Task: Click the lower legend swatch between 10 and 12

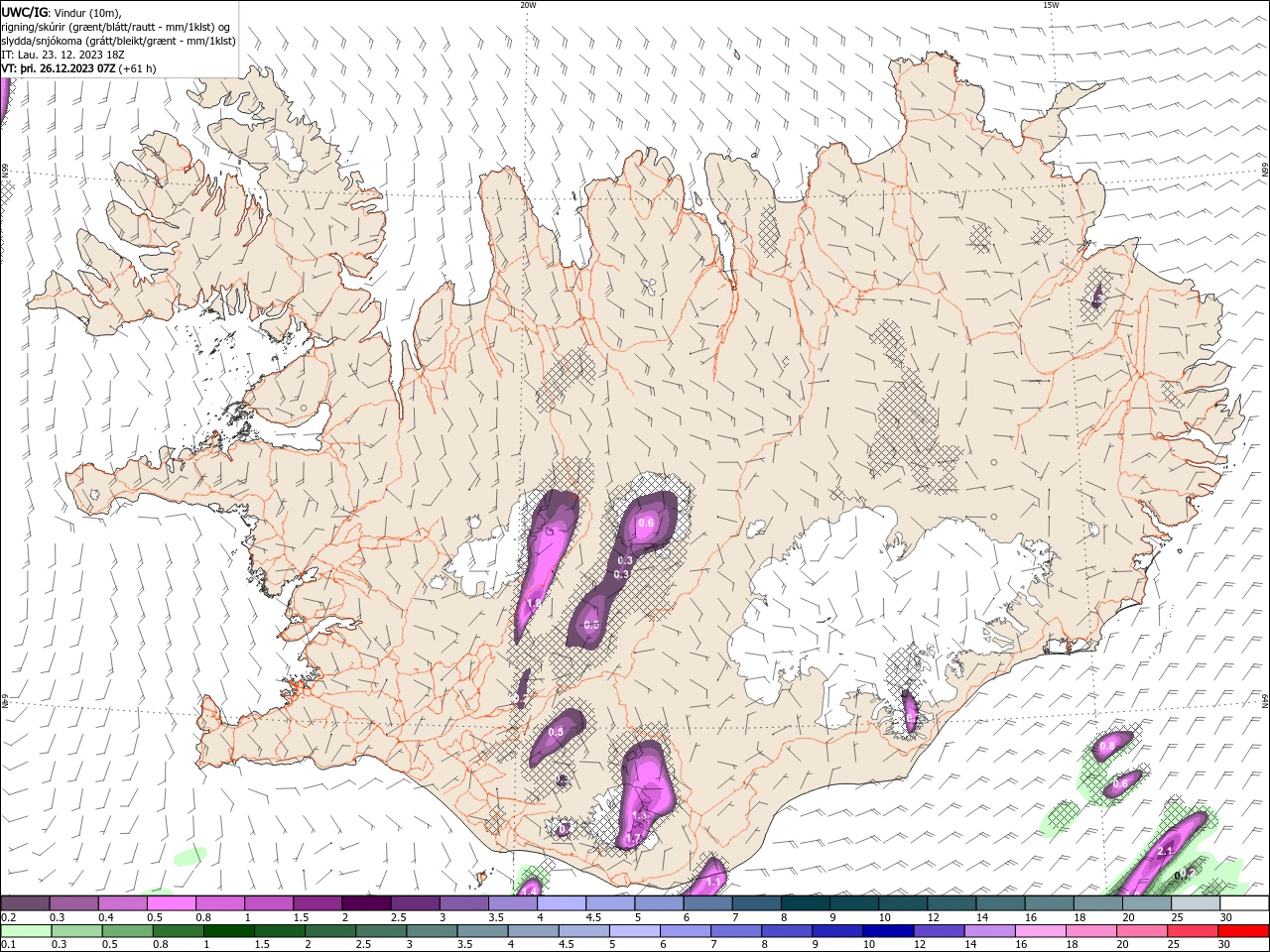Action: [889, 931]
